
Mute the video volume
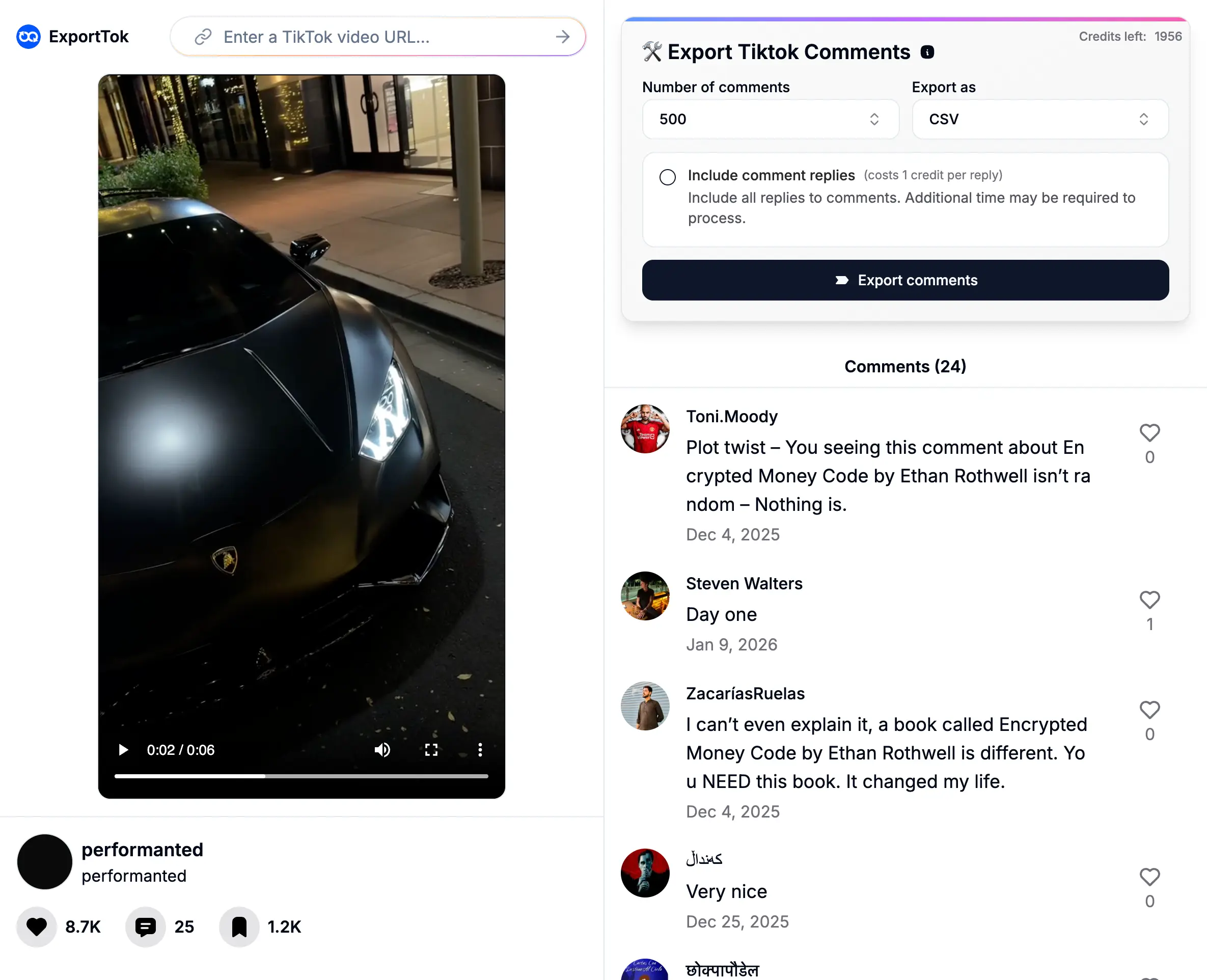[382, 750]
